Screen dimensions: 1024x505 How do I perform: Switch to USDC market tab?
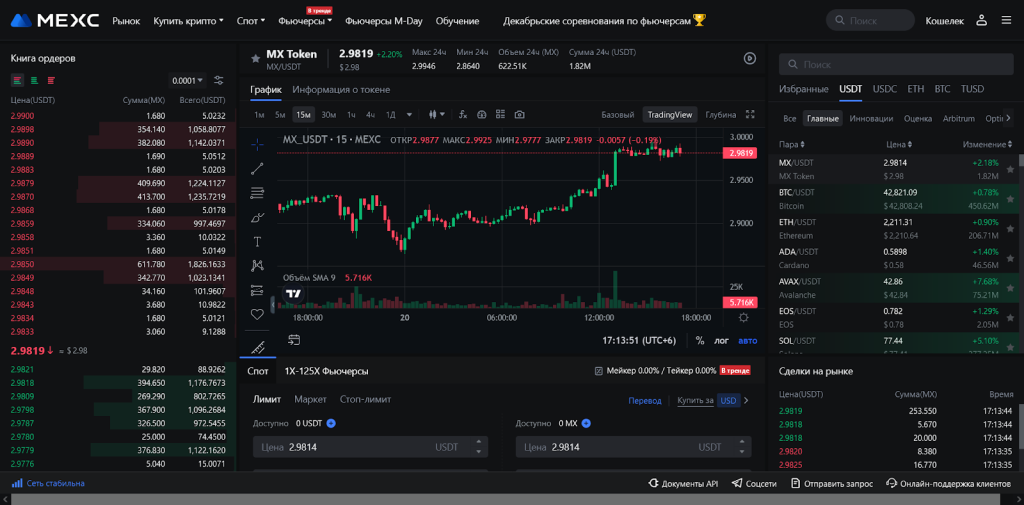(x=885, y=89)
